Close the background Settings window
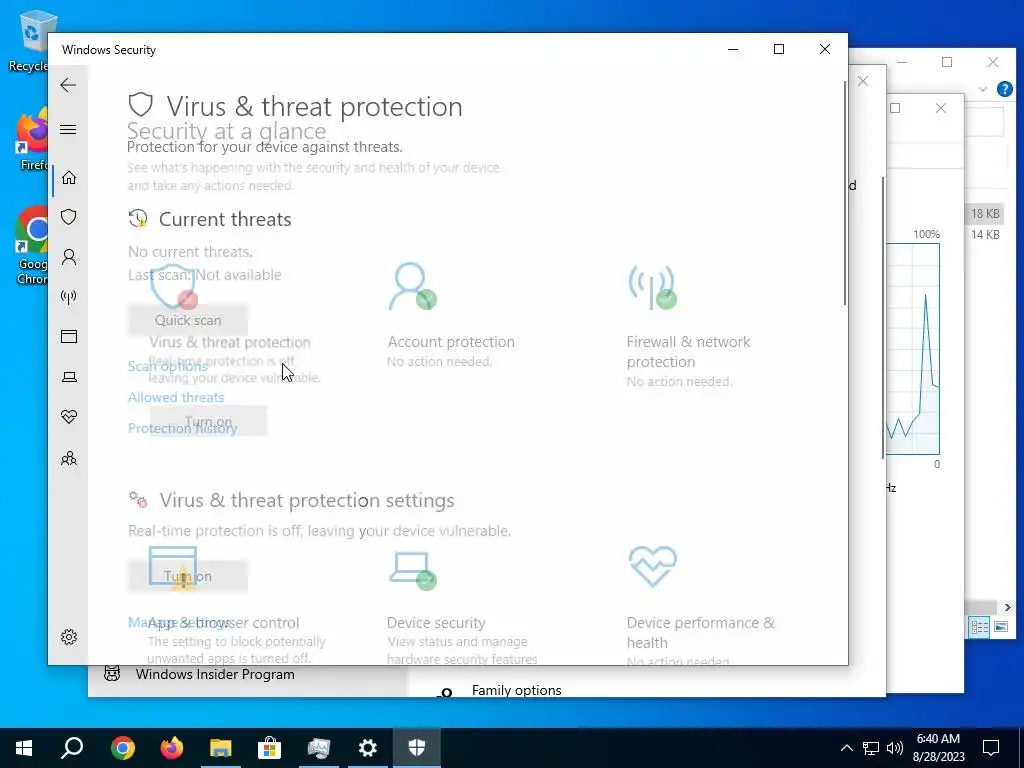1024x768 pixels. click(863, 81)
